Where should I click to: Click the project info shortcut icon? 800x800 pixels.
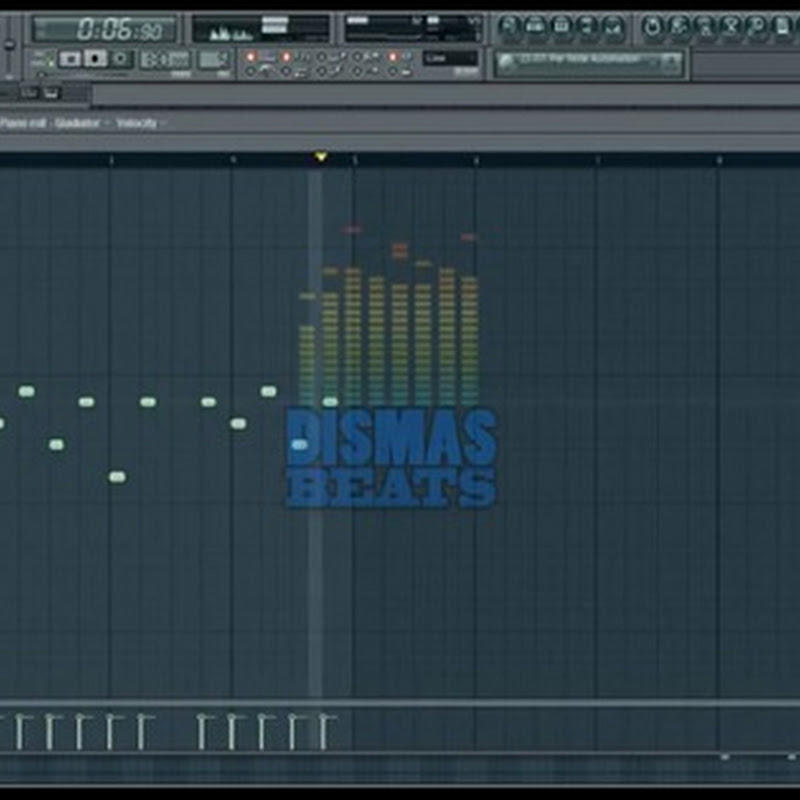tap(758, 26)
